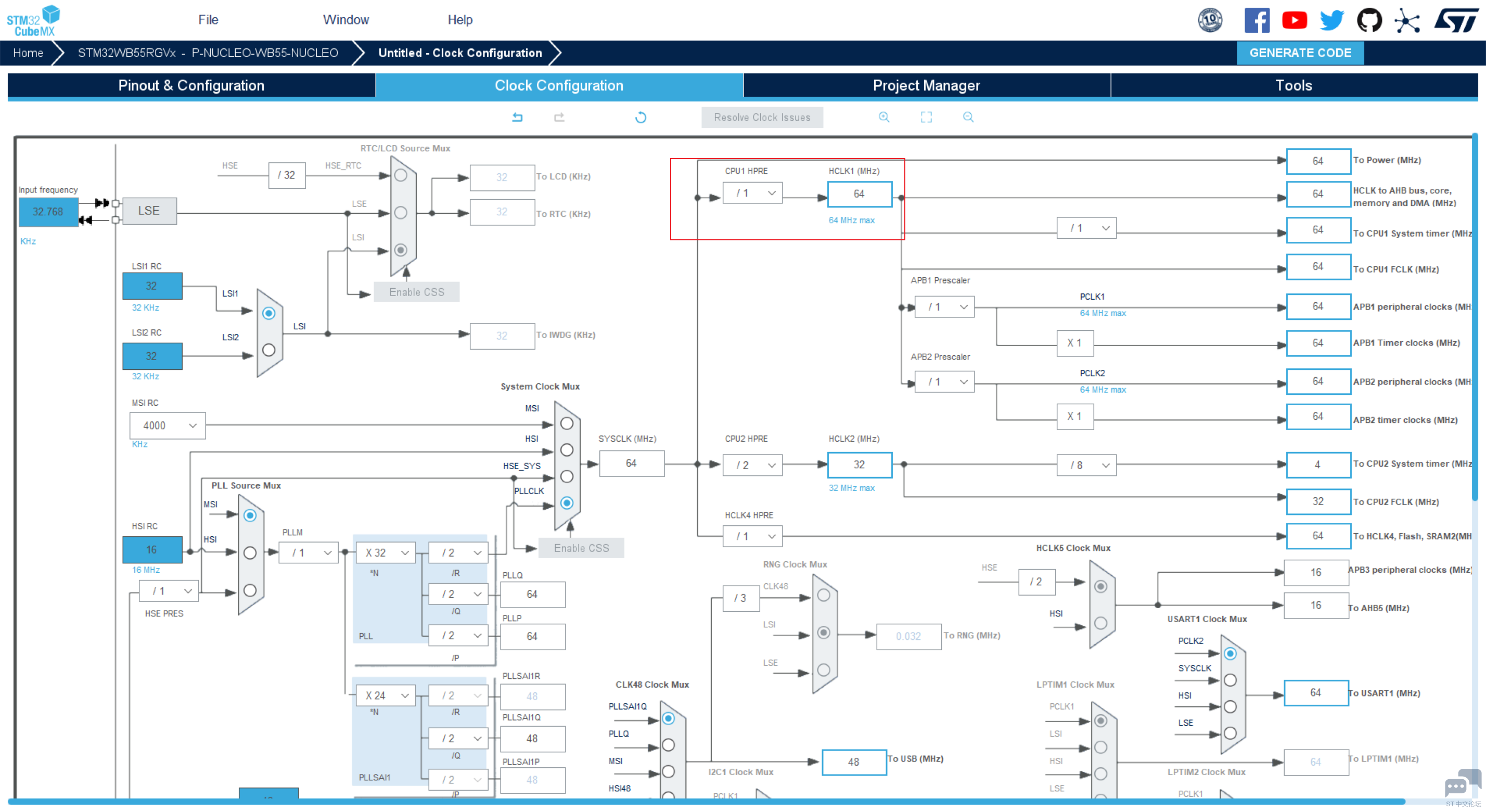
Task: Click Enable CSS under RTC/LCD Source Mux
Action: coord(416,292)
